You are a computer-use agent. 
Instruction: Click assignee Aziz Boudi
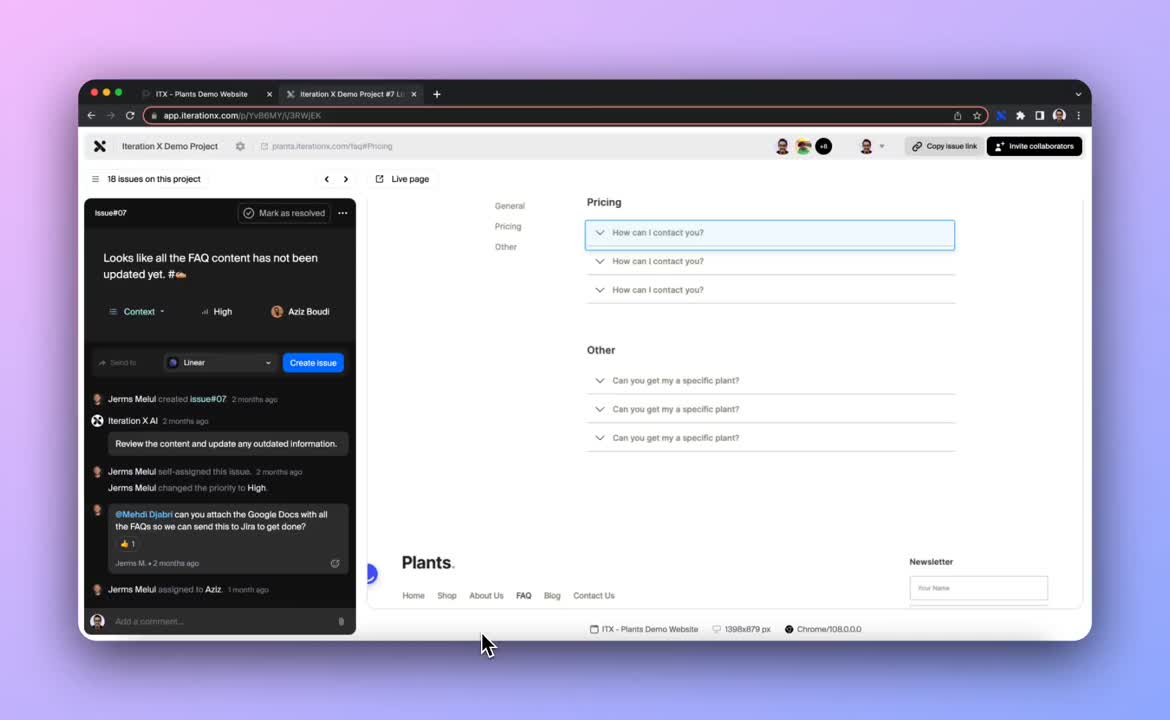coord(300,312)
